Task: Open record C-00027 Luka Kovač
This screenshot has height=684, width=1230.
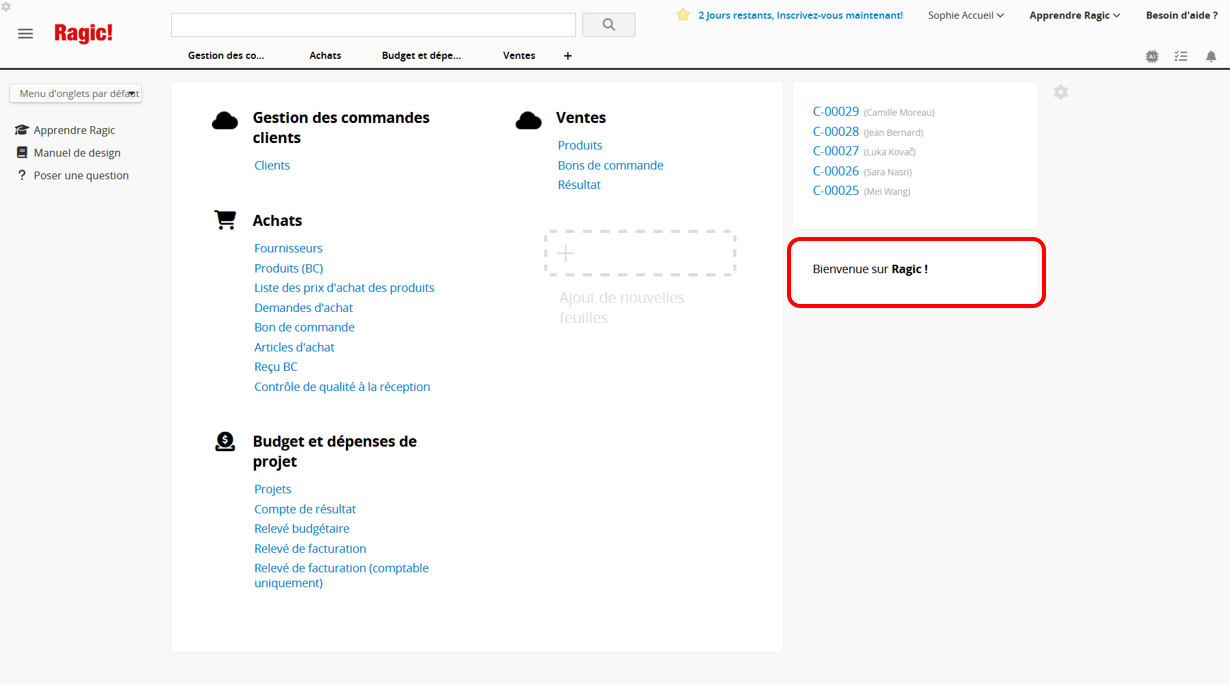Action: (836, 151)
